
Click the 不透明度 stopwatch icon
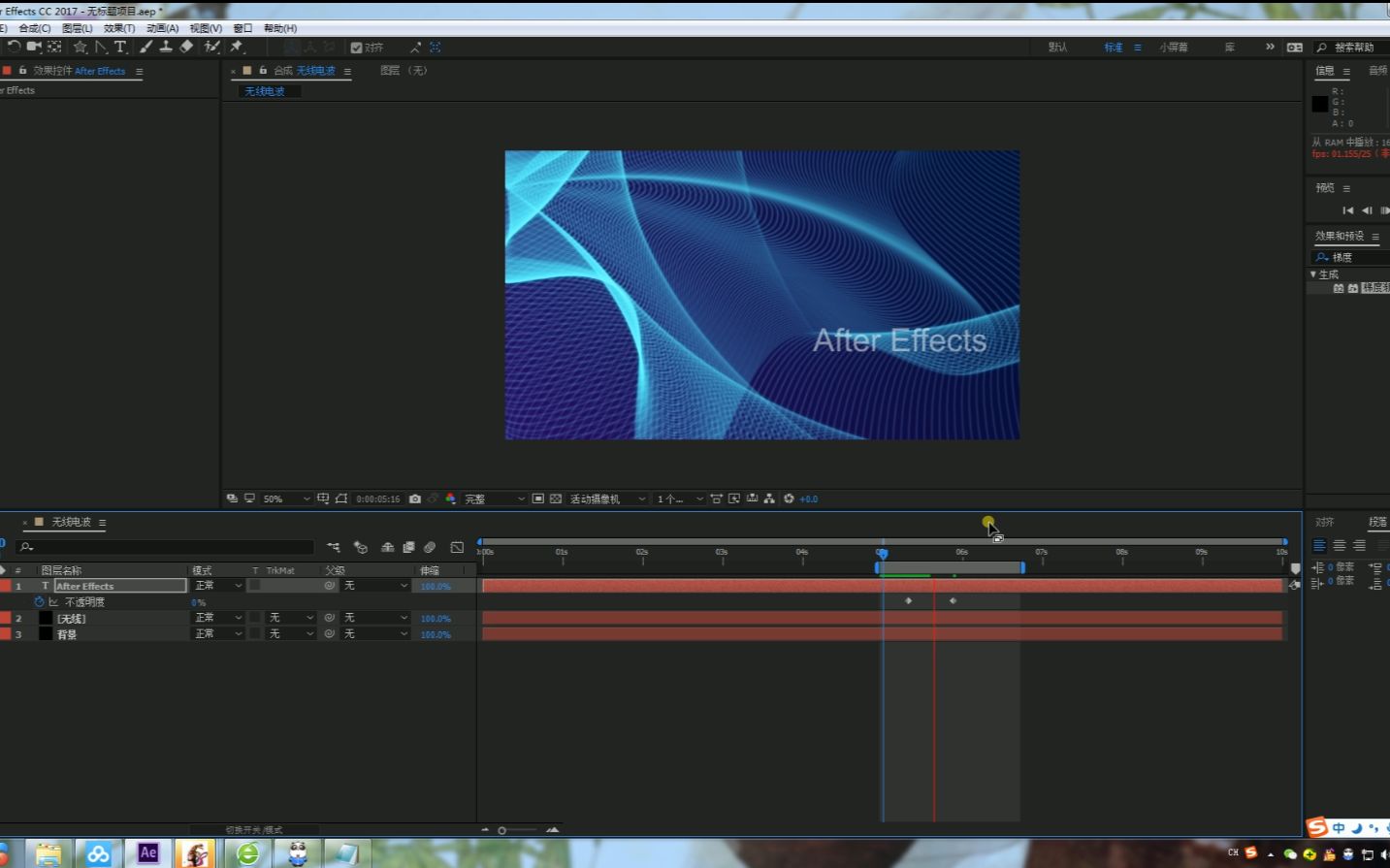39,602
